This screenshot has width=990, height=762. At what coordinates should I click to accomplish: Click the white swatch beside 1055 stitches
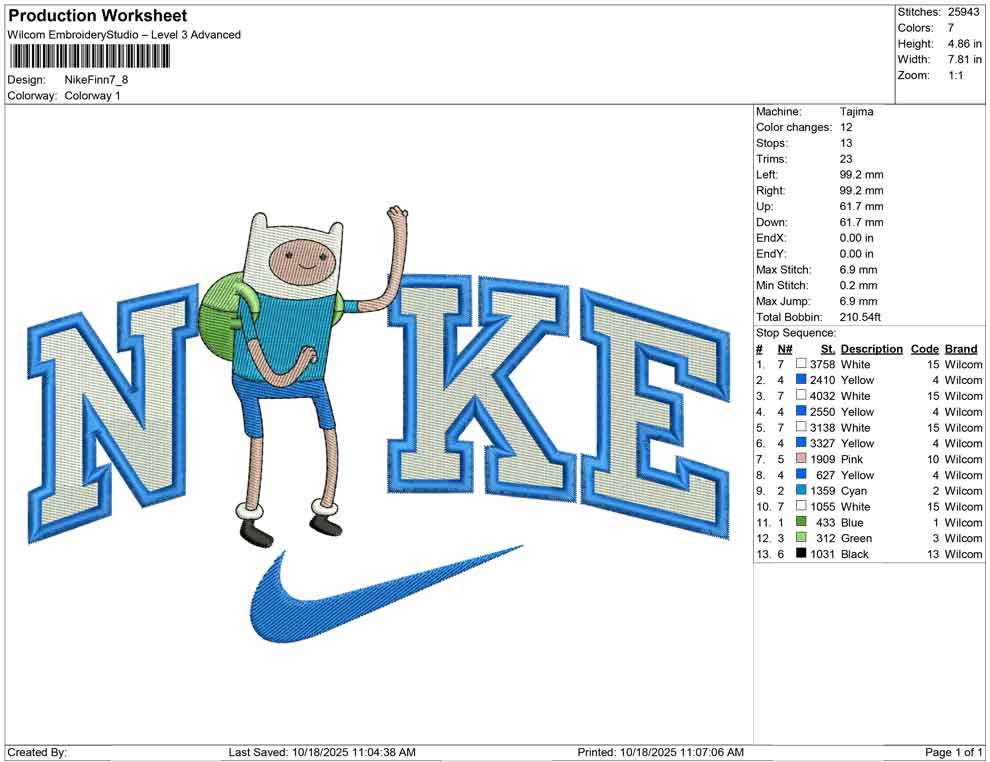tap(801, 506)
